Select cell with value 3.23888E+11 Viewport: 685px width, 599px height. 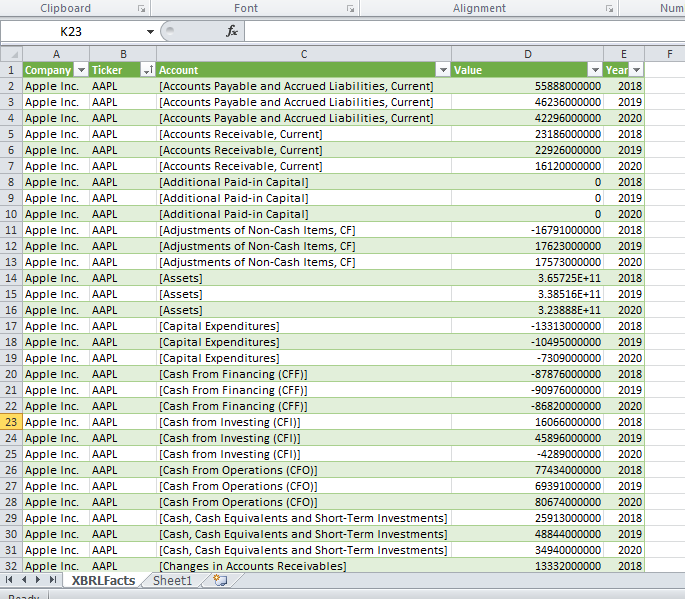[528, 310]
